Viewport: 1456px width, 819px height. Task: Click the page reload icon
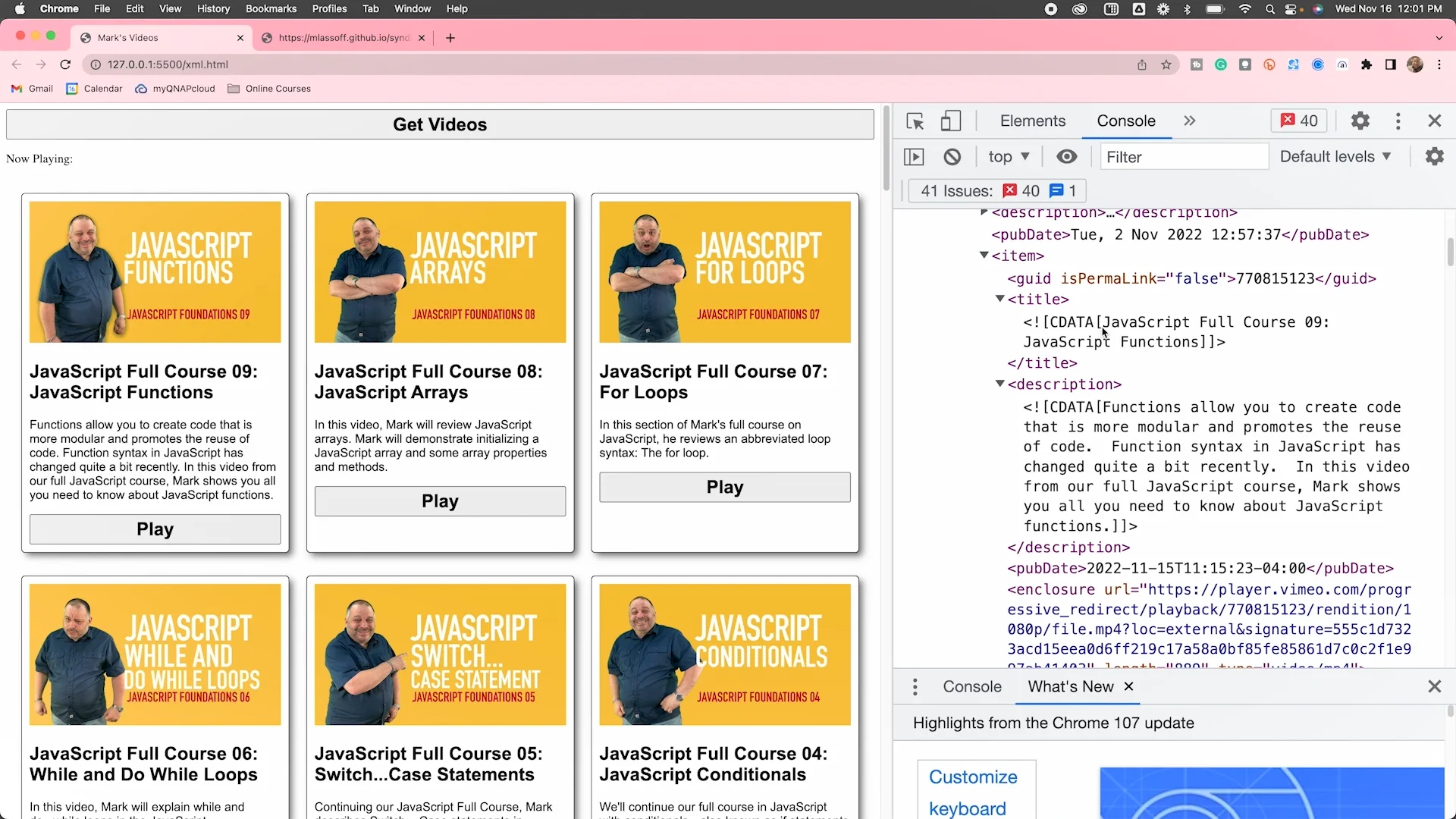click(x=65, y=64)
